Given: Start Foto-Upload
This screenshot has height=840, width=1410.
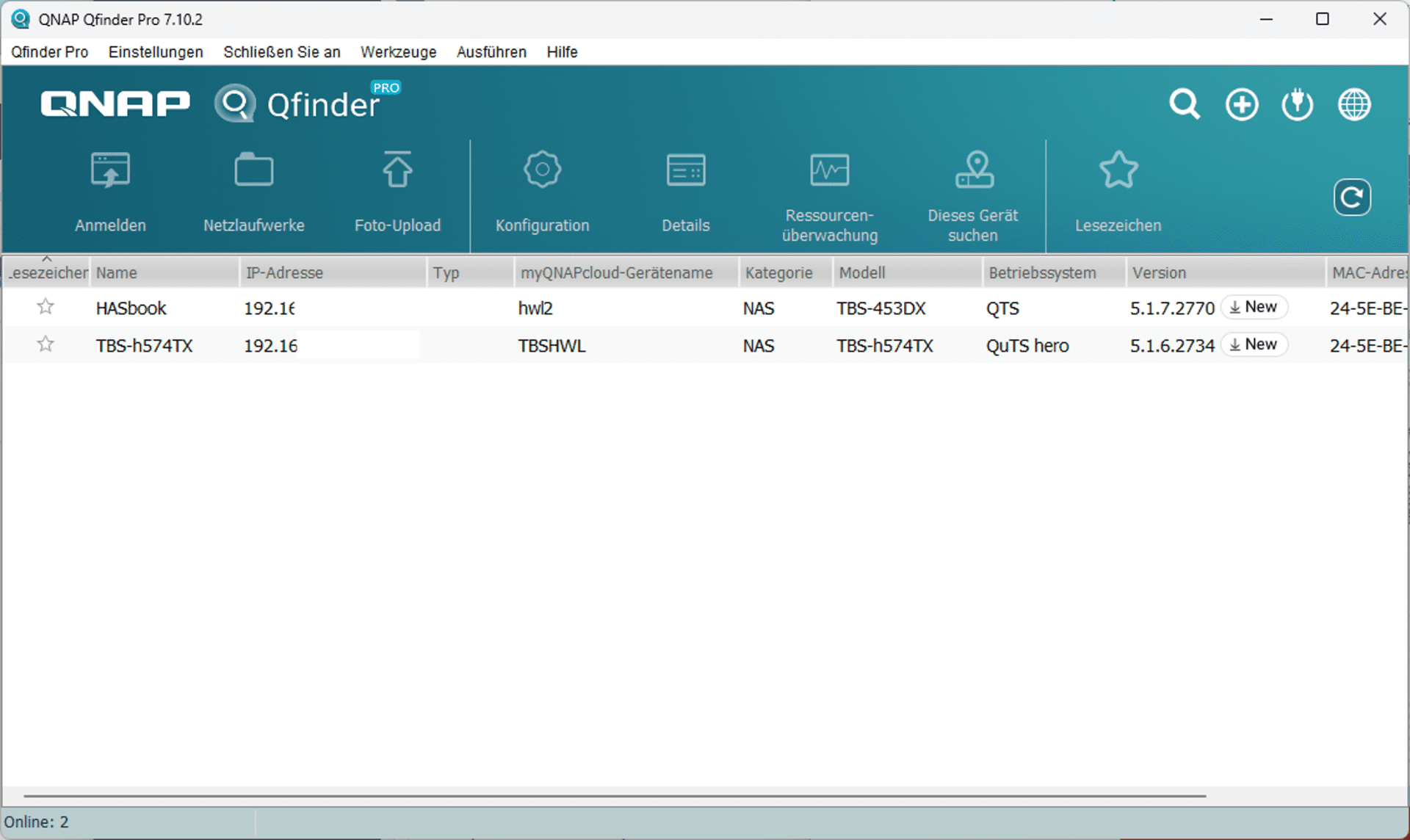Looking at the screenshot, I should (397, 192).
